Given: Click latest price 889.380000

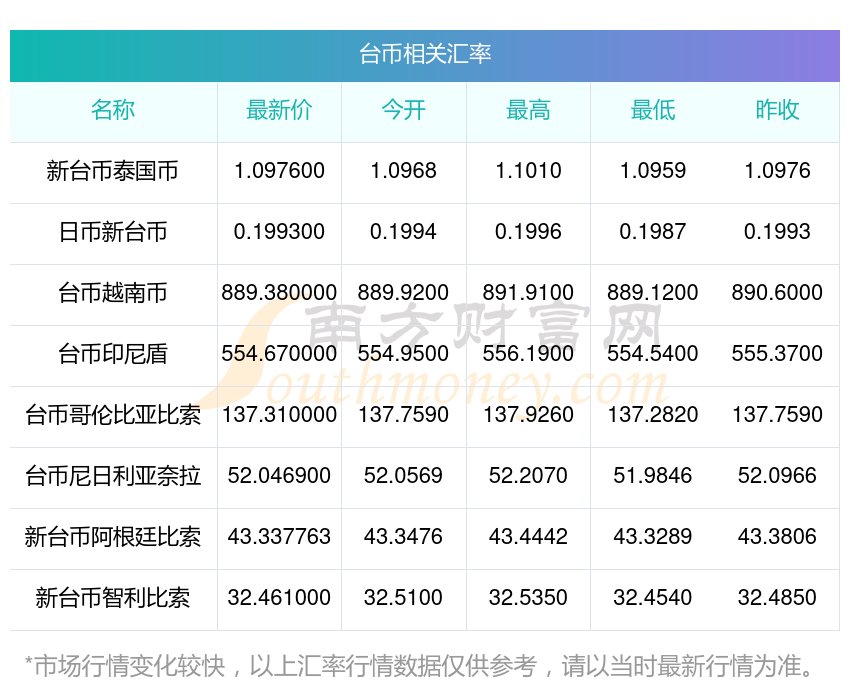Looking at the screenshot, I should (x=279, y=293).
